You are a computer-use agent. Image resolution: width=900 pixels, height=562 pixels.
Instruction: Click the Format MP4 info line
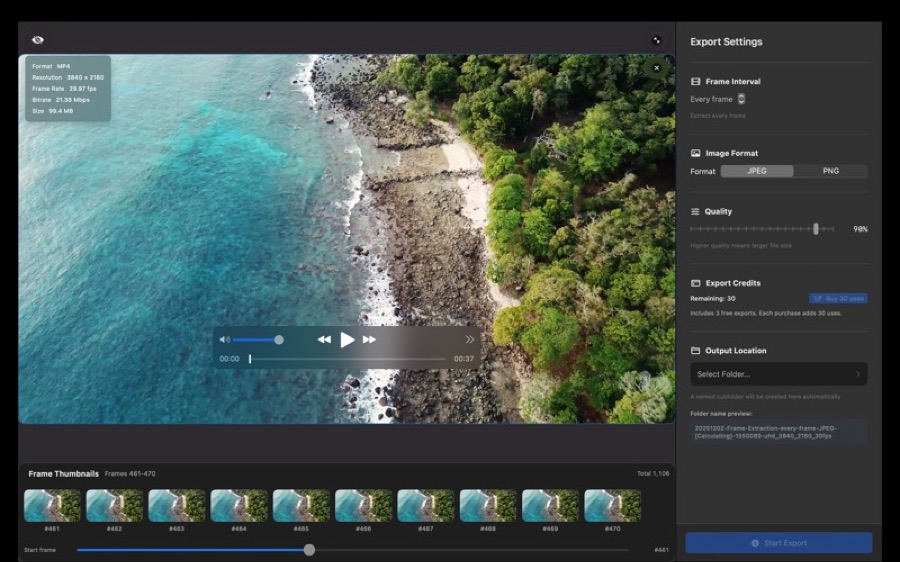pos(51,67)
